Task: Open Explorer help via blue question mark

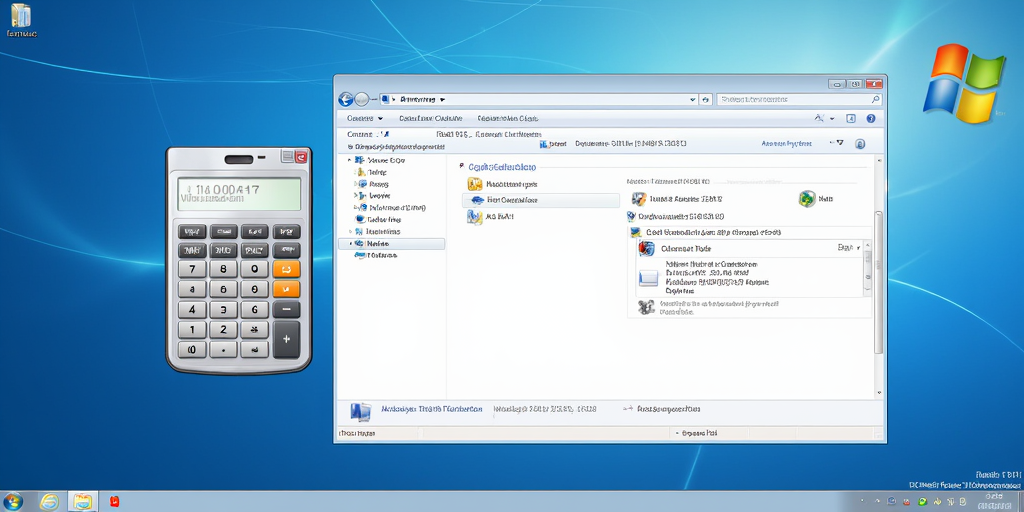Action: click(x=871, y=118)
